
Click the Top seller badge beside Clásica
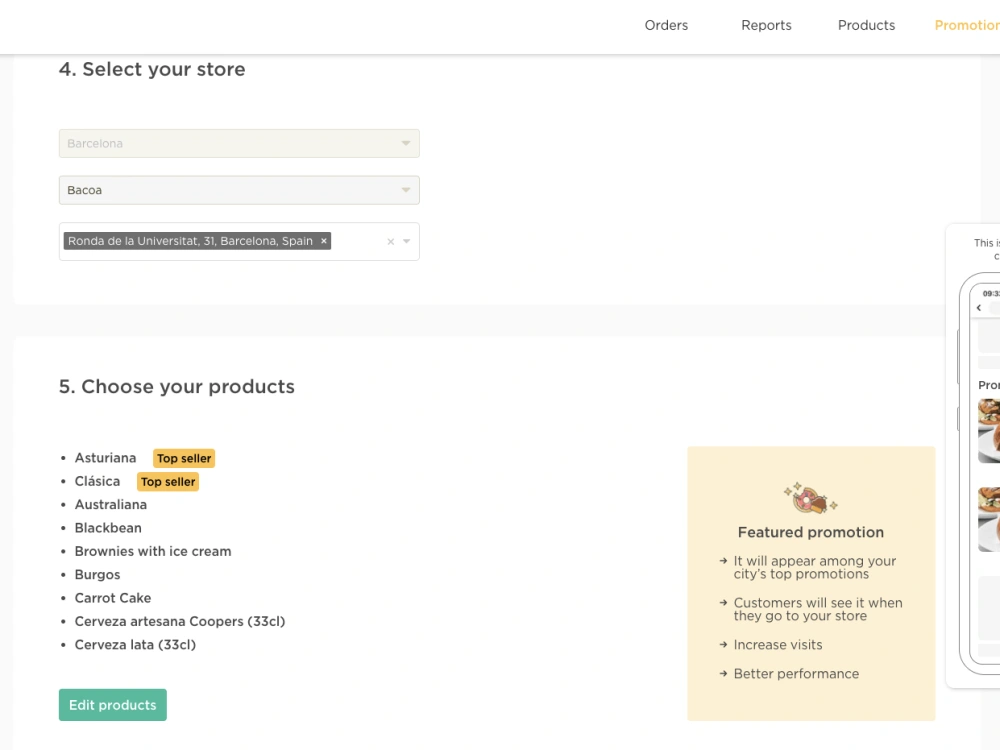[x=168, y=482]
